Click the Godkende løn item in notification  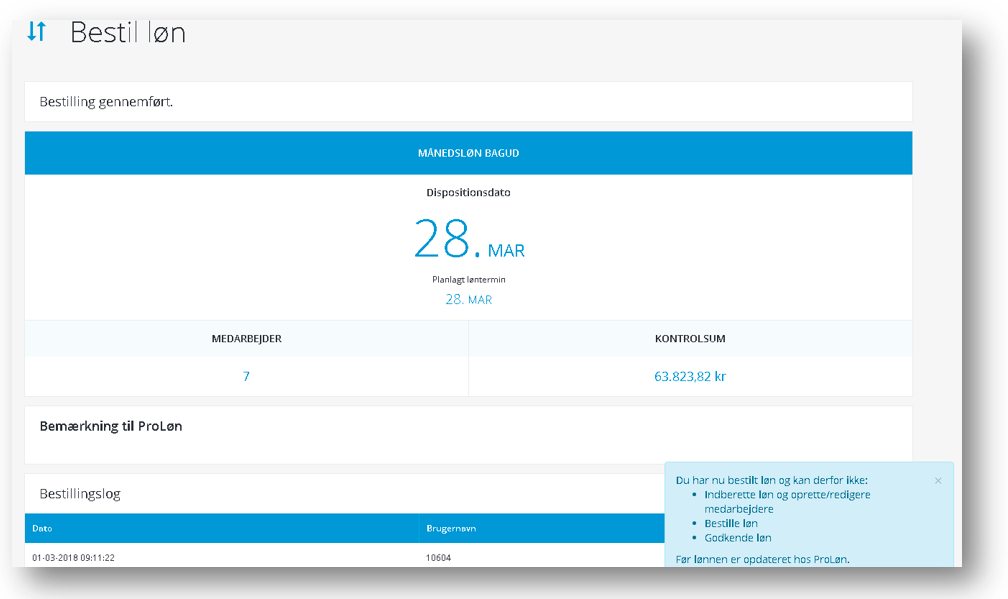(737, 538)
